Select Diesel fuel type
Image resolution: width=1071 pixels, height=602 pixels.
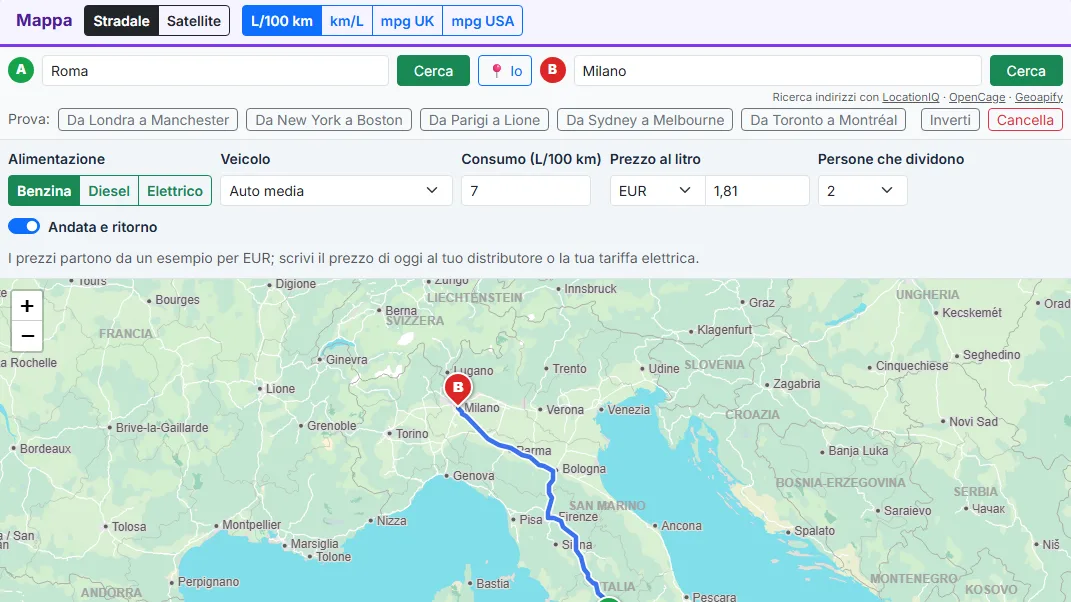[x=109, y=191]
